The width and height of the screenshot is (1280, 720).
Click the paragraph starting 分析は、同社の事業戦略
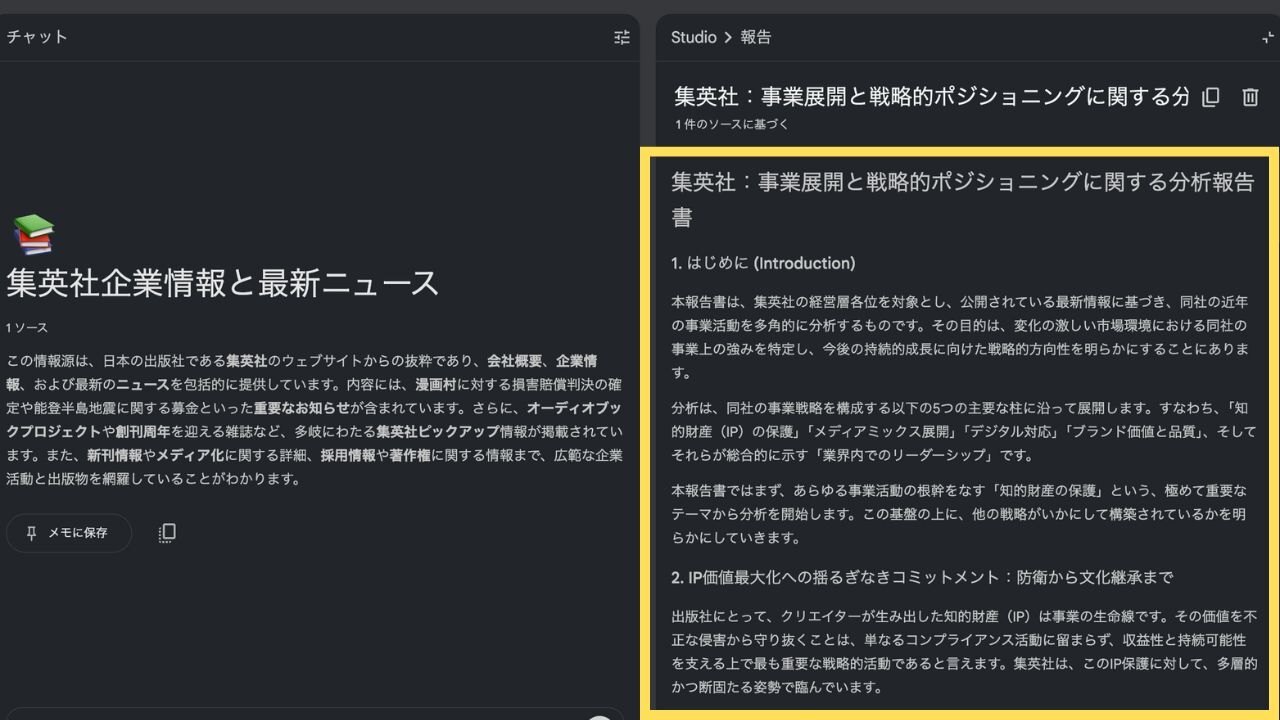pyautogui.click(x=965, y=432)
